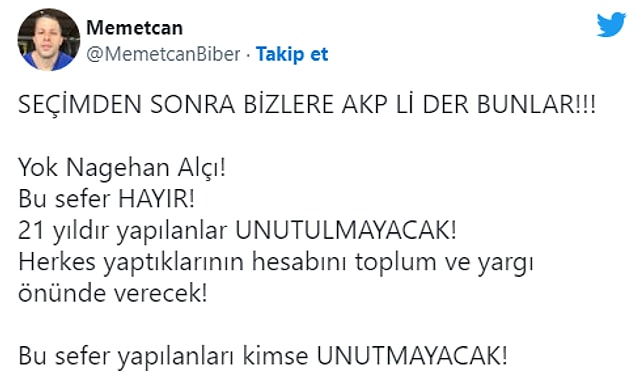This screenshot has width=635, height=381.
Task: Click the @MemetcanBiber handle
Action: 164,54
